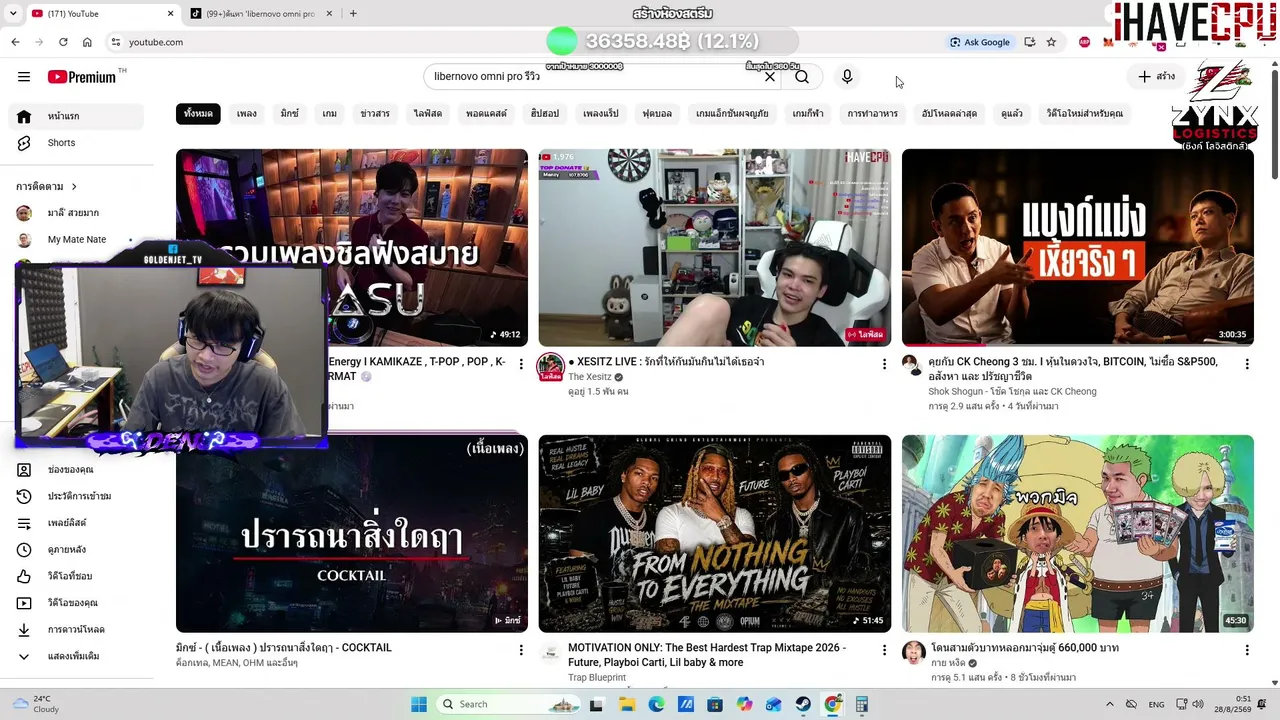
Task: Click the YouTube Premium logo
Action: click(82, 77)
